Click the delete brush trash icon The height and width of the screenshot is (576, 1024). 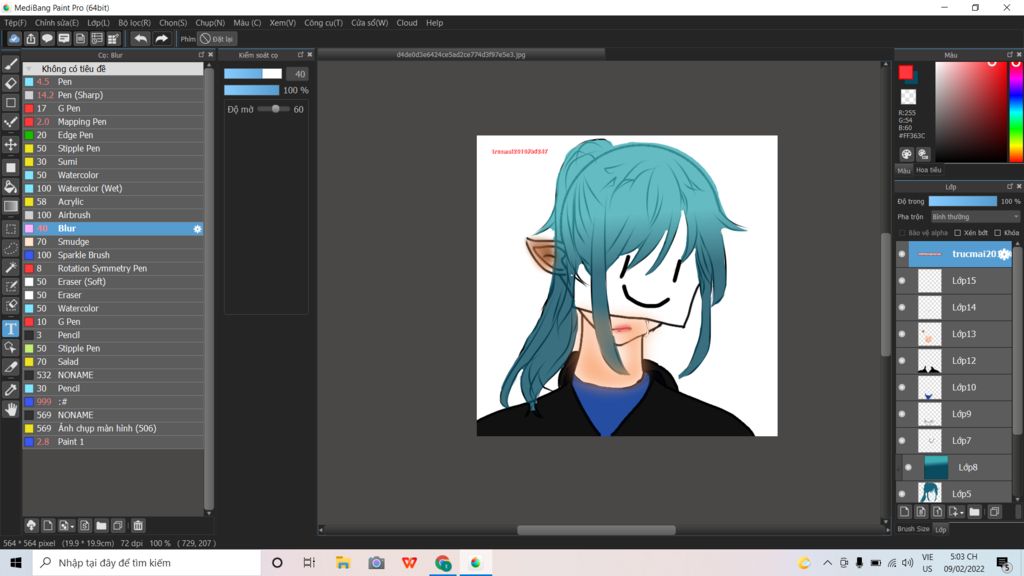coord(137,525)
